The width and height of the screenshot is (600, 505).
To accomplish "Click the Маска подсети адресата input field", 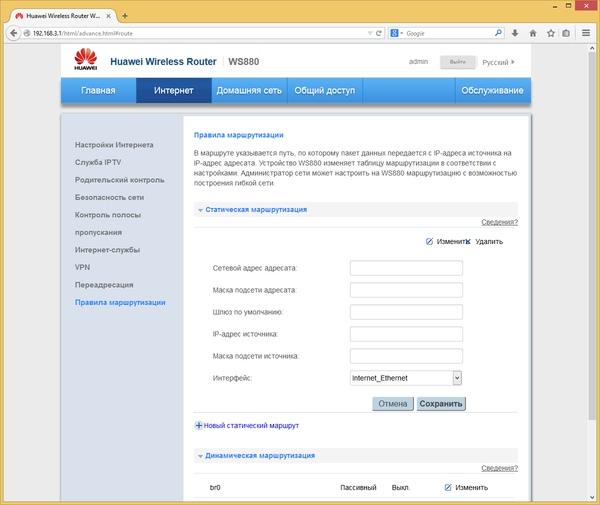I will [406, 290].
